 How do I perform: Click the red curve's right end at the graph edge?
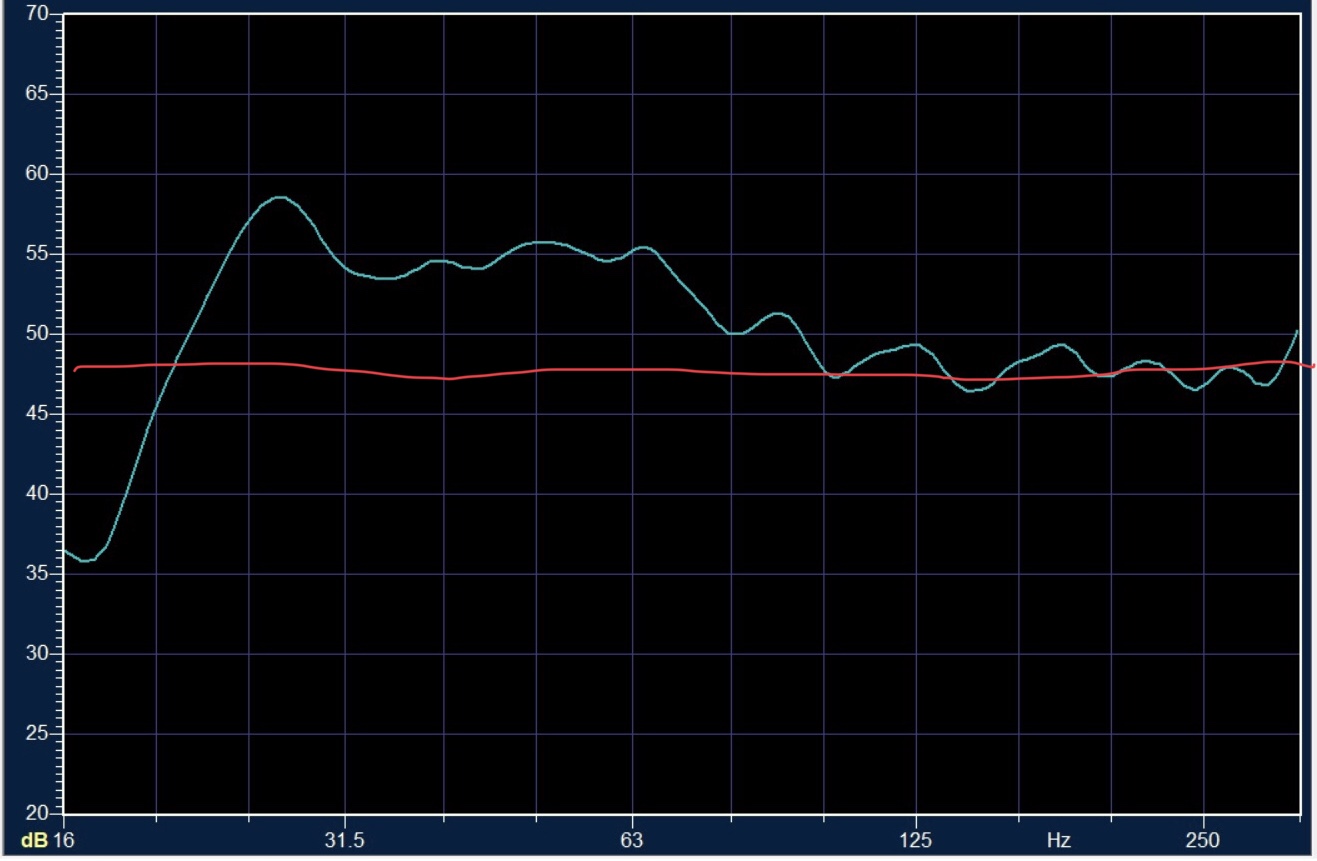1311,366
